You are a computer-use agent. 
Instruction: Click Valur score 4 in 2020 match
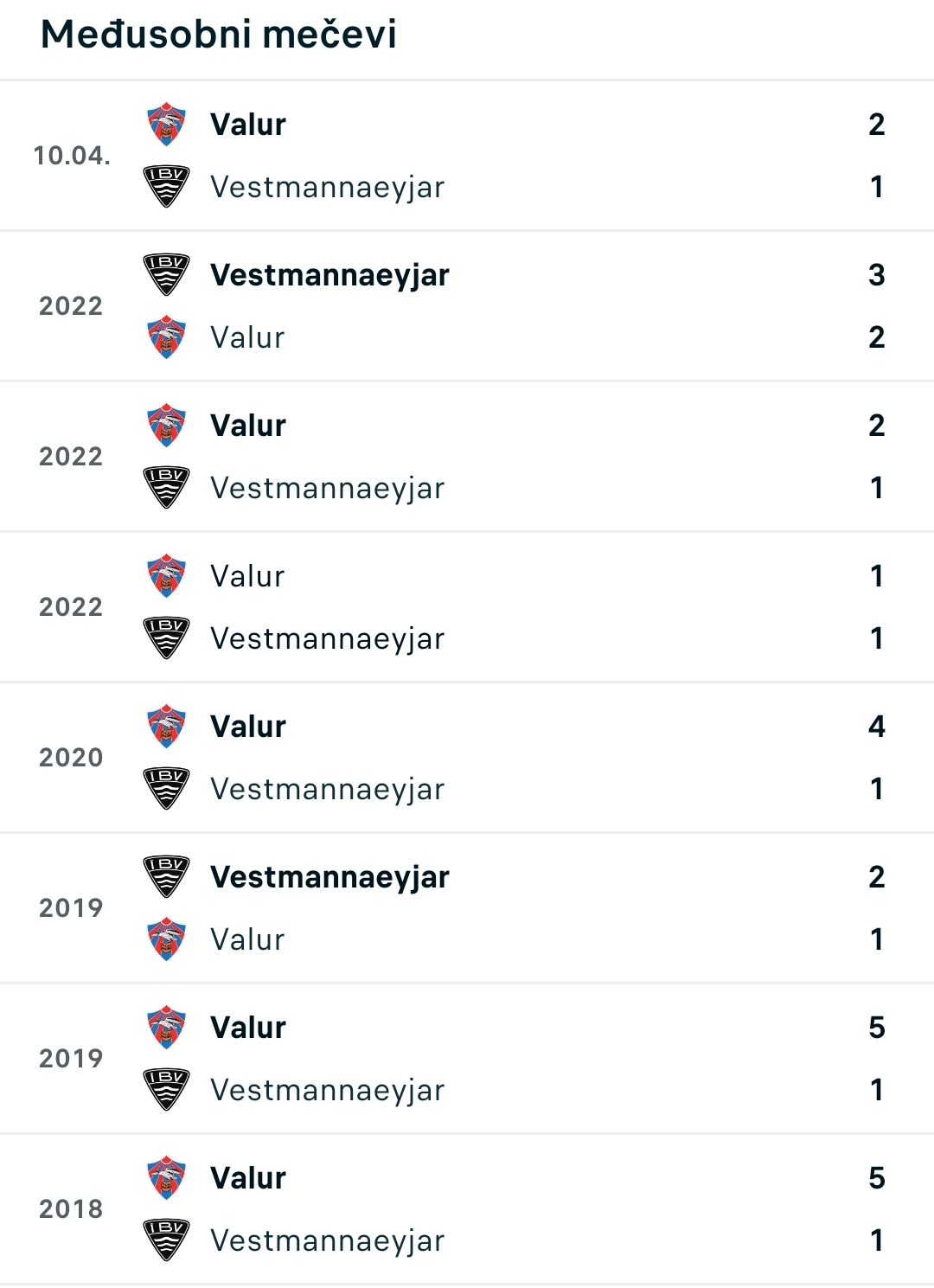click(877, 727)
